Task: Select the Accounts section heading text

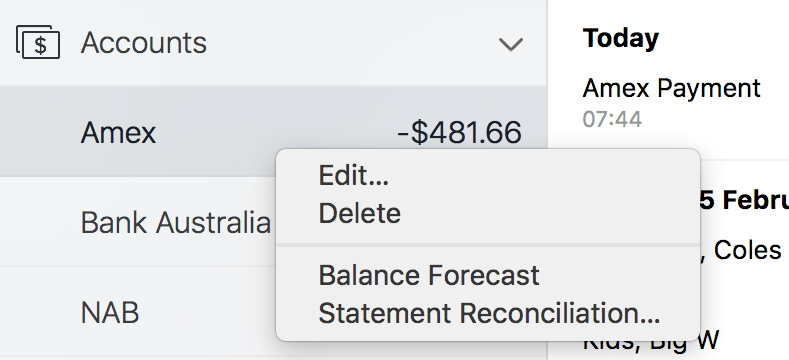Action: [x=144, y=42]
